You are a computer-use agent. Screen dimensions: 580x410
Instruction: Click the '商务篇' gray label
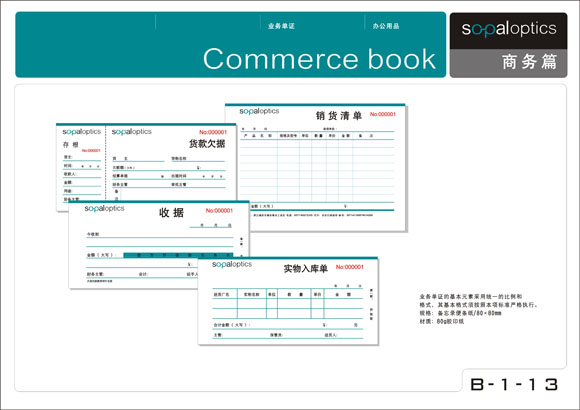point(529,61)
